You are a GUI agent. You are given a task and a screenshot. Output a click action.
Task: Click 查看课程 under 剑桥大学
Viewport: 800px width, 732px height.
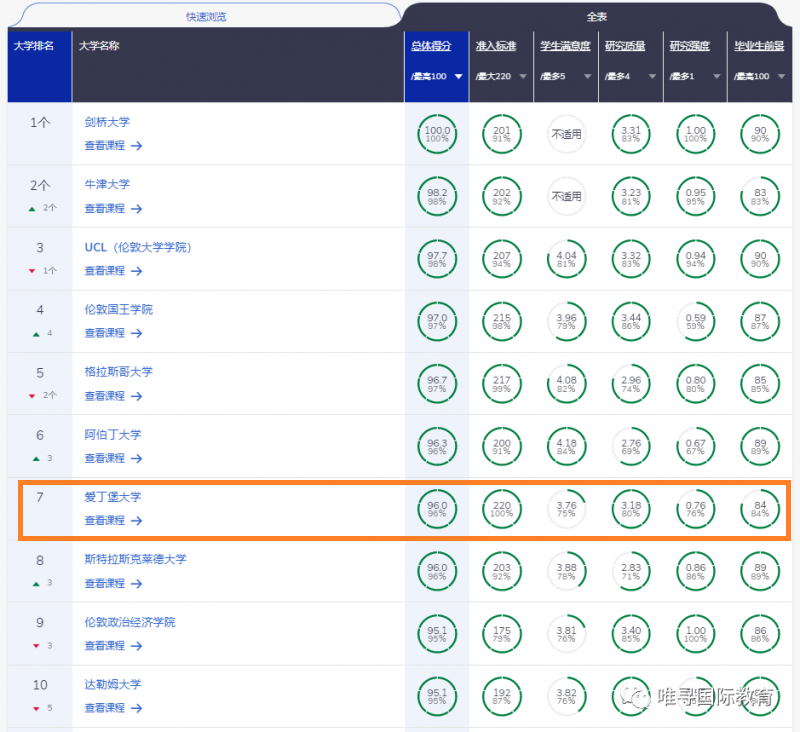tap(113, 146)
